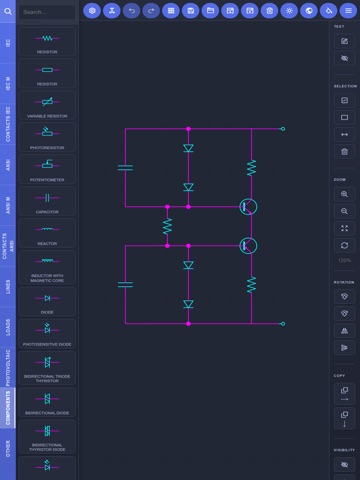Pick the Reactor component
360x480 pixels.
point(47,233)
